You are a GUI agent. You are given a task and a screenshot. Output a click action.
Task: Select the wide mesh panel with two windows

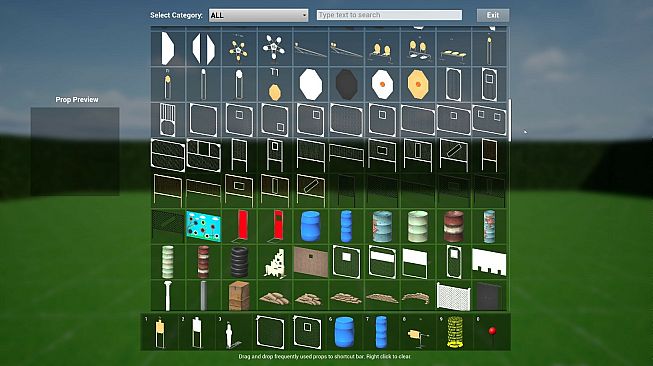[489, 120]
